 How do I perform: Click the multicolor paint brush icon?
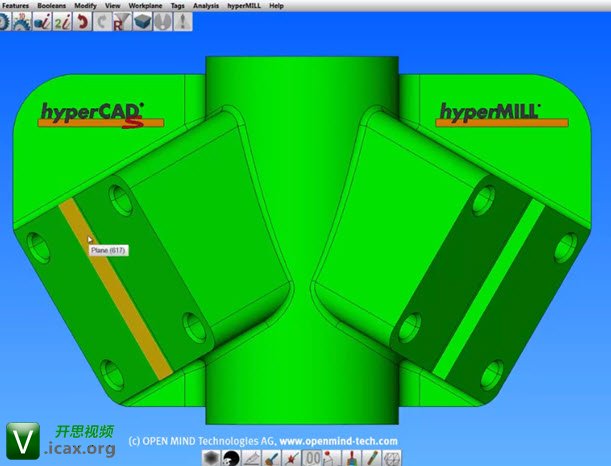(x=352, y=458)
